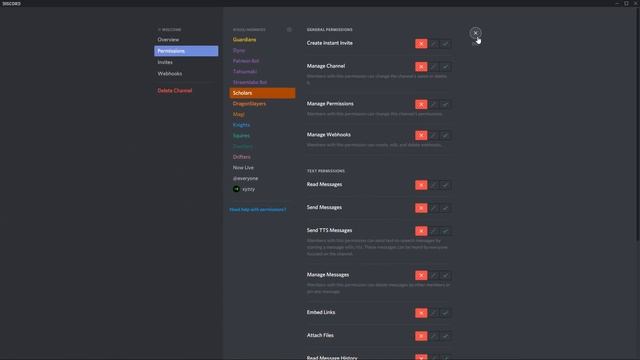The width and height of the screenshot is (640, 360).
Task: Allow Manage Permissions with the checkmark
Action: tap(445, 104)
